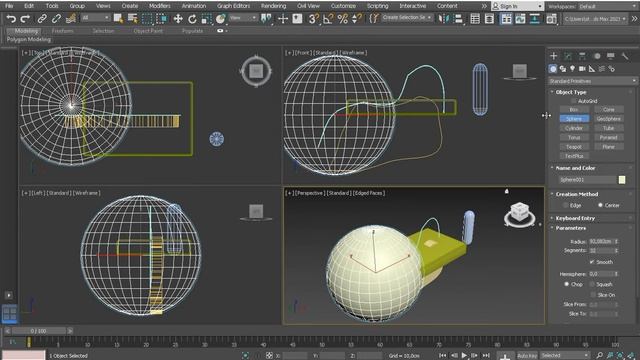640x360 pixels.
Task: Select the Cameras category icon
Action: [582, 69]
